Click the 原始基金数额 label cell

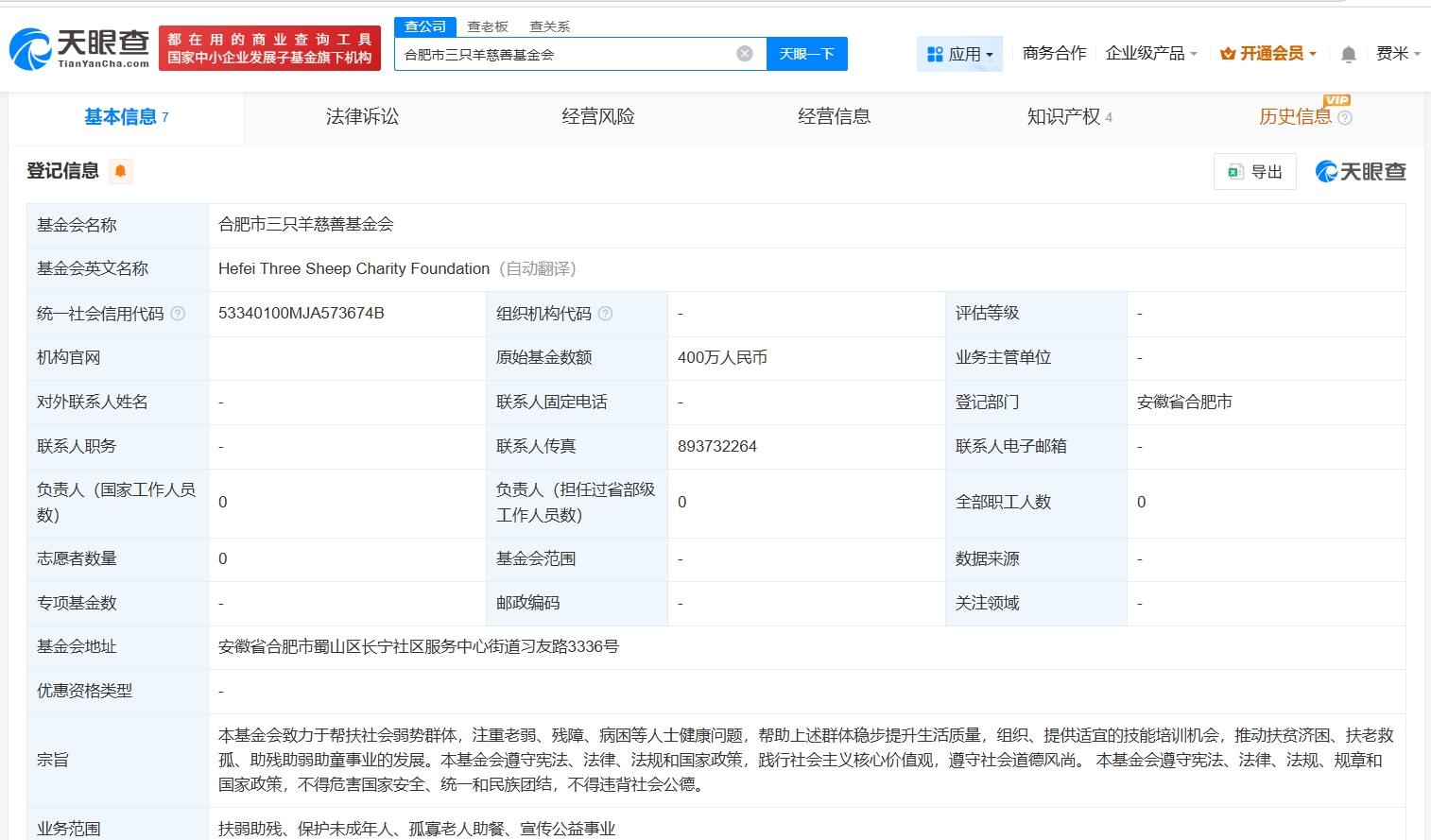[x=577, y=358]
